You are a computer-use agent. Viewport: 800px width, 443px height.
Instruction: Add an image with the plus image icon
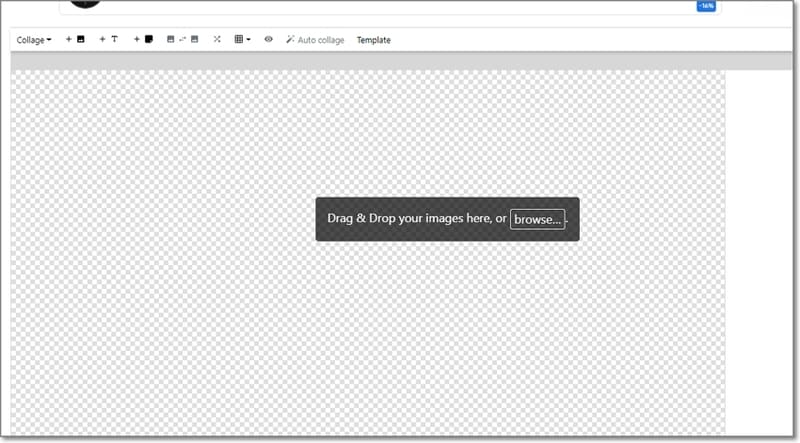coord(75,39)
